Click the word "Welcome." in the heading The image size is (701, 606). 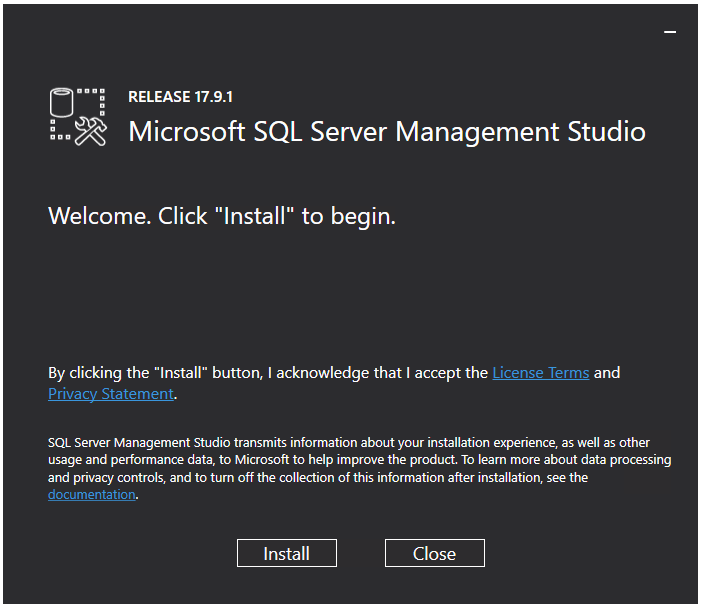[100, 216]
